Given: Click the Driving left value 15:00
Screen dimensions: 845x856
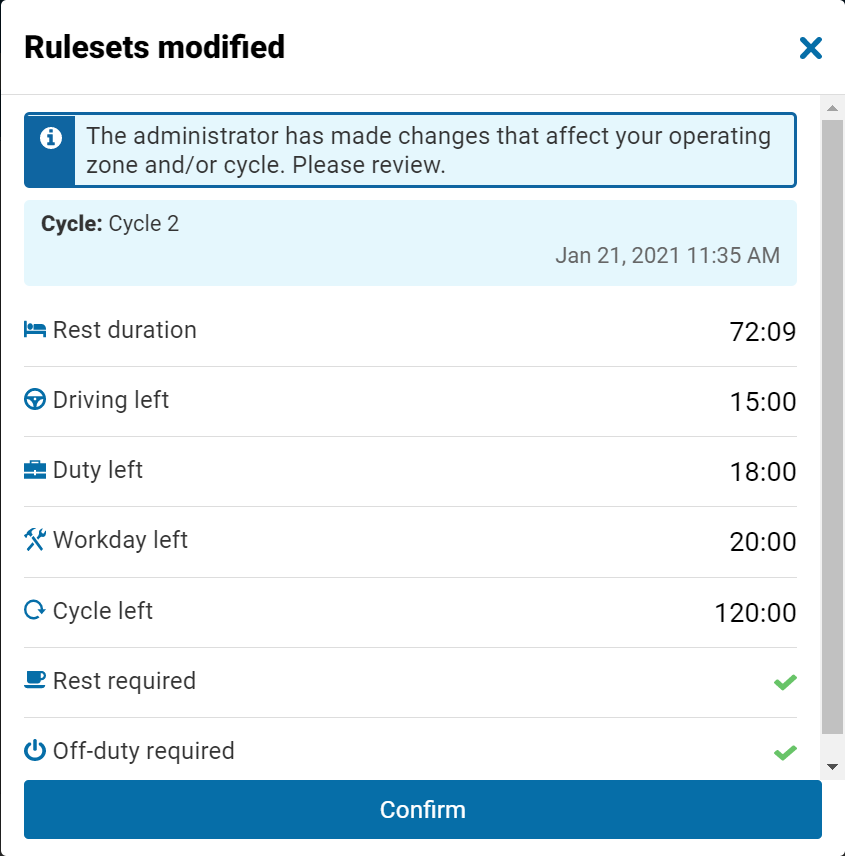Looking at the screenshot, I should pos(763,402).
